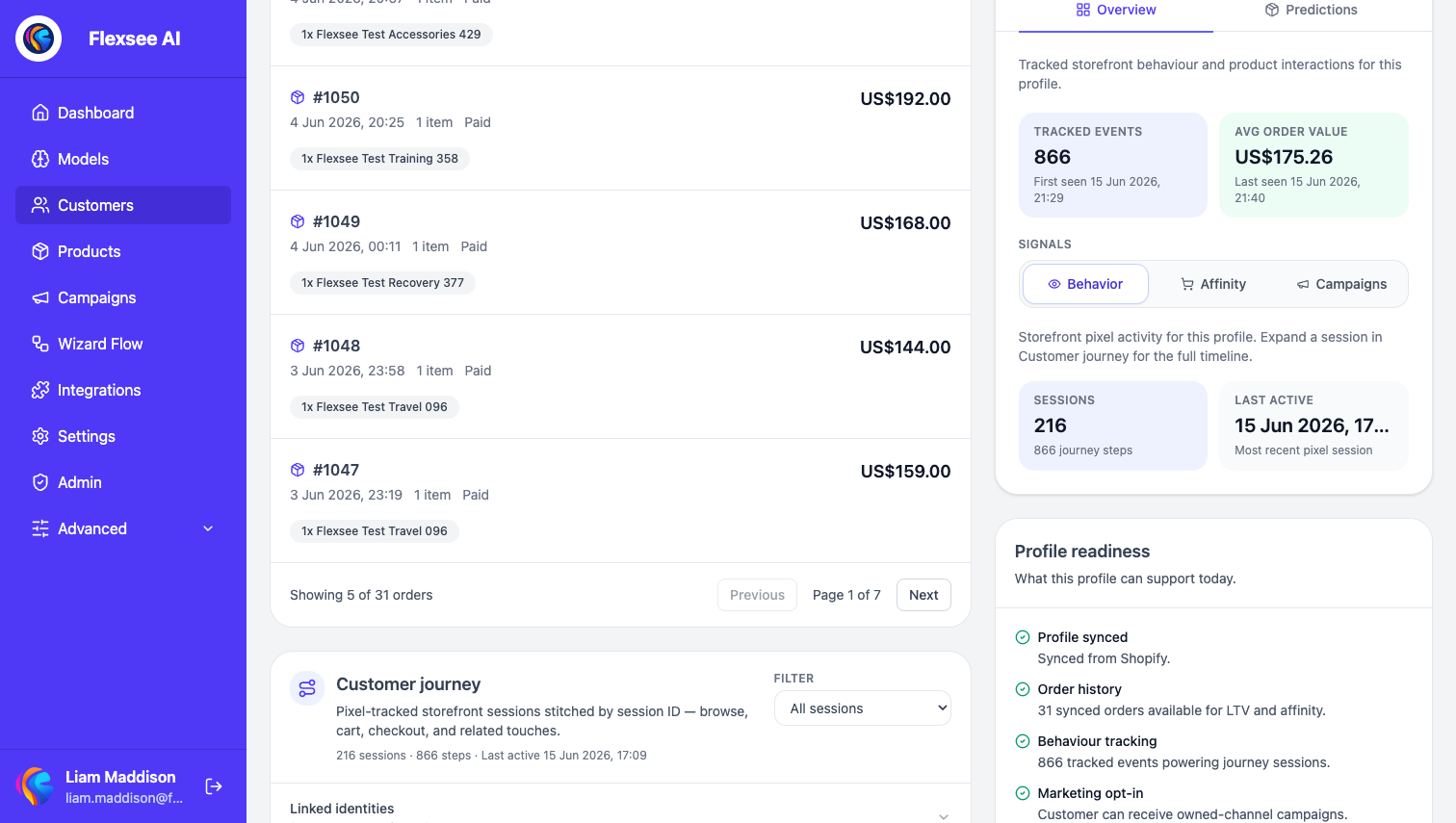Click the Page 1 of 7 indicator

pyautogui.click(x=846, y=595)
